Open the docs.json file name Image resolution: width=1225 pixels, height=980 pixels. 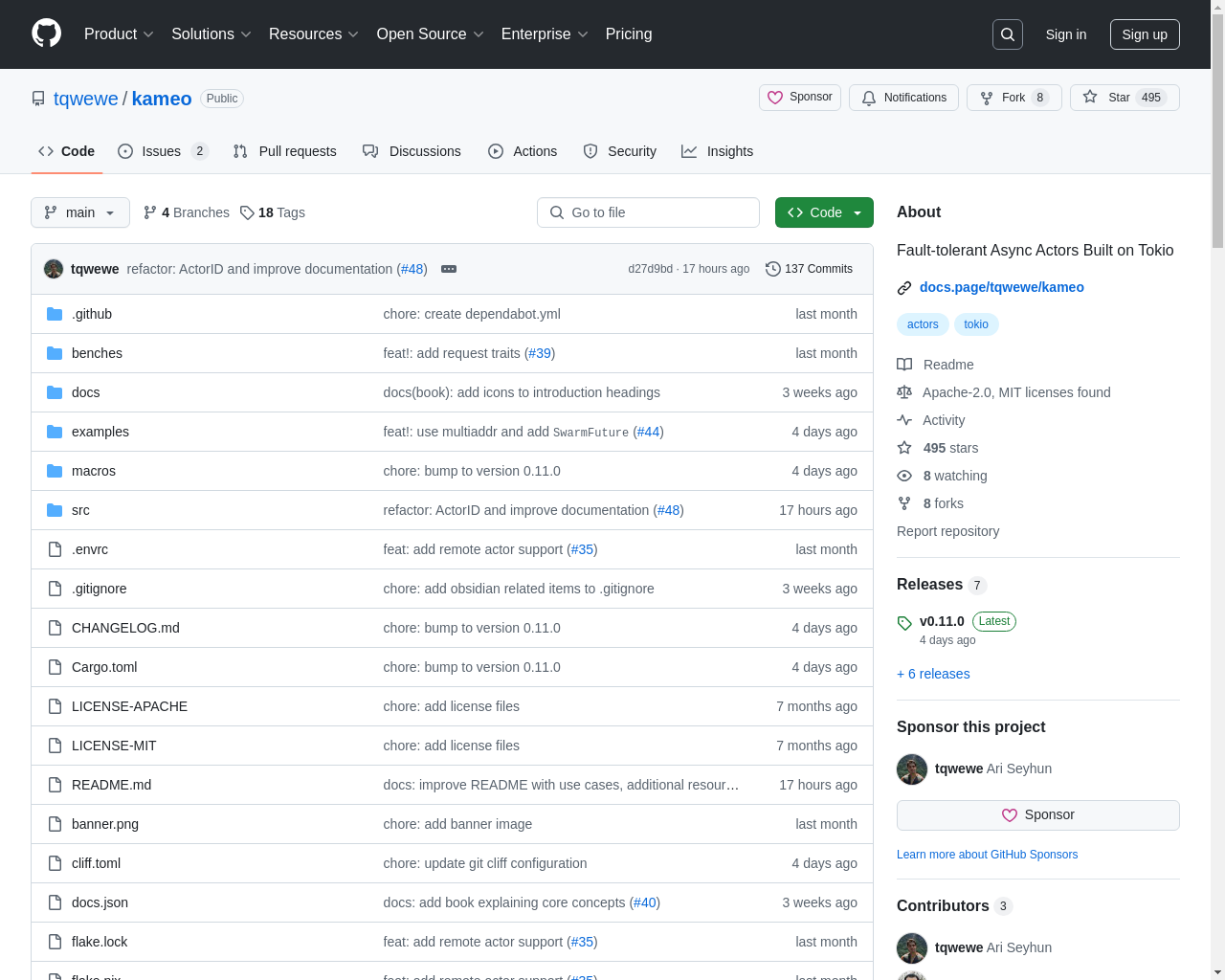[x=100, y=902]
